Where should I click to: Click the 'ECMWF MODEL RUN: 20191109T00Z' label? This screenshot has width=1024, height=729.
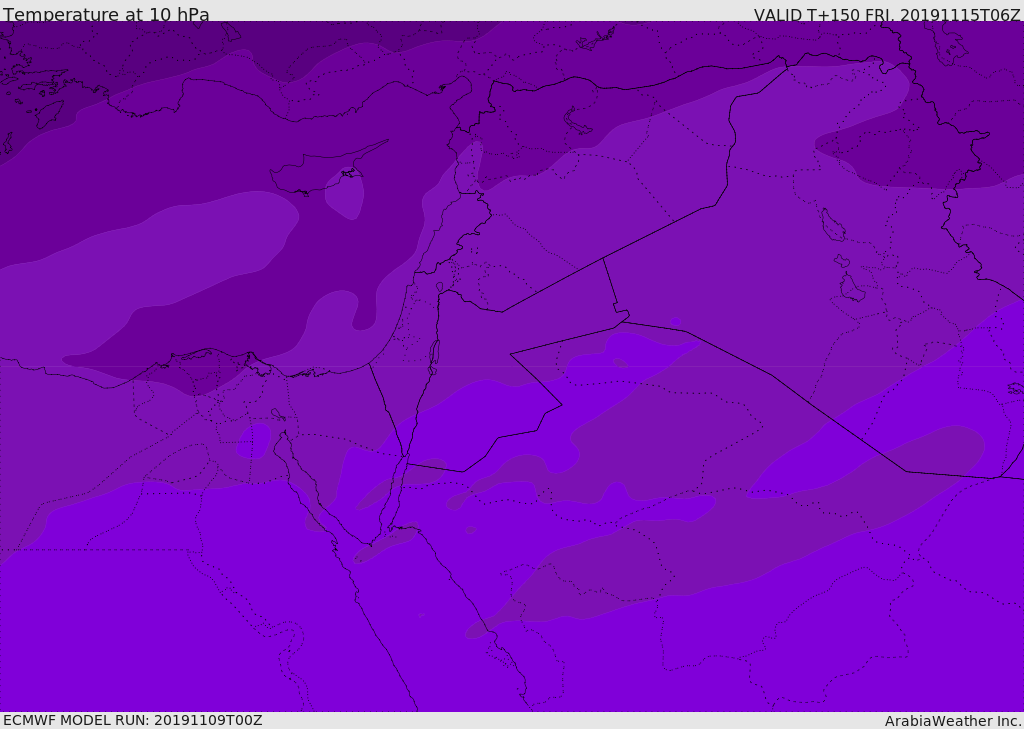[133, 720]
